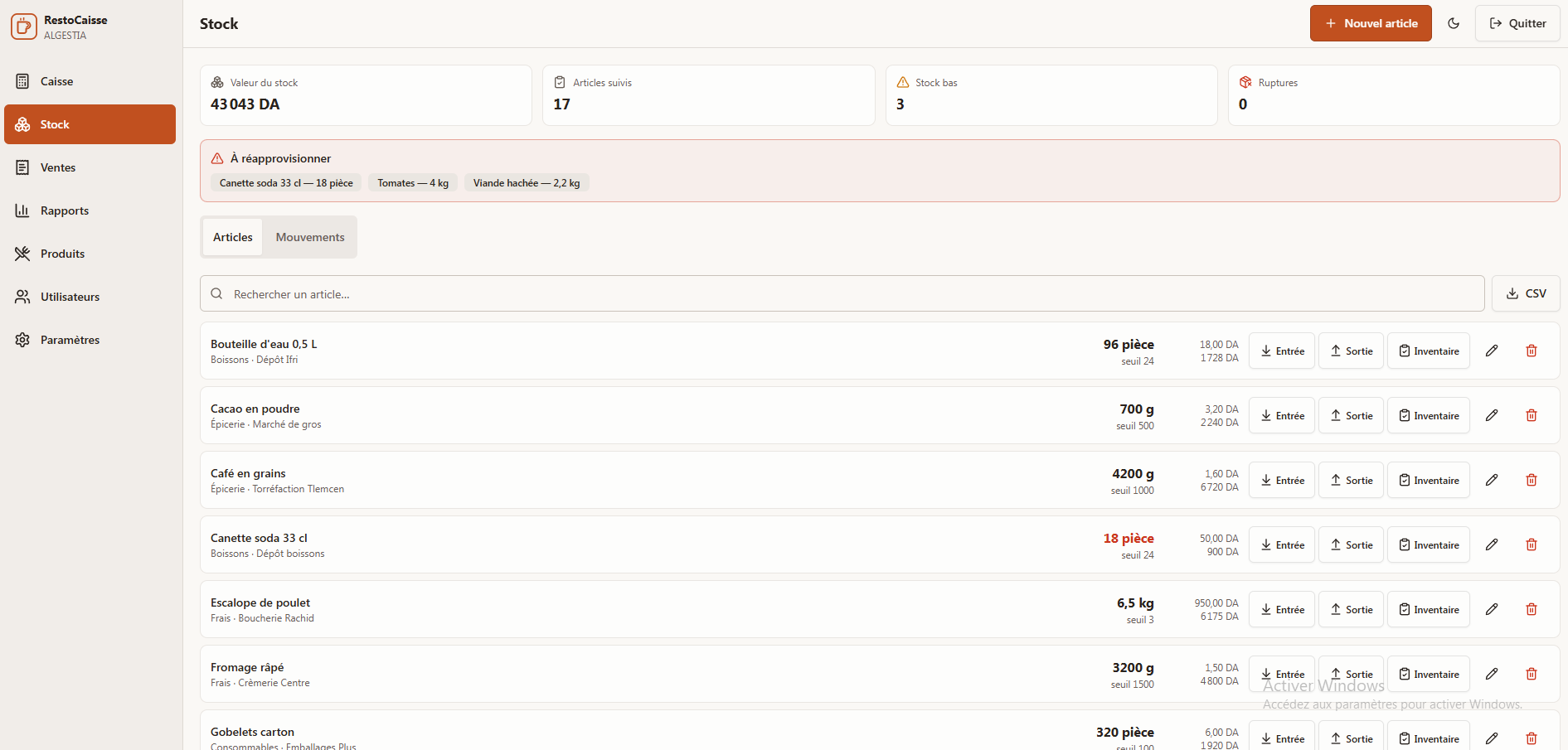1568x750 pixels.
Task: Switch to the Mouvements tab
Action: click(x=310, y=237)
